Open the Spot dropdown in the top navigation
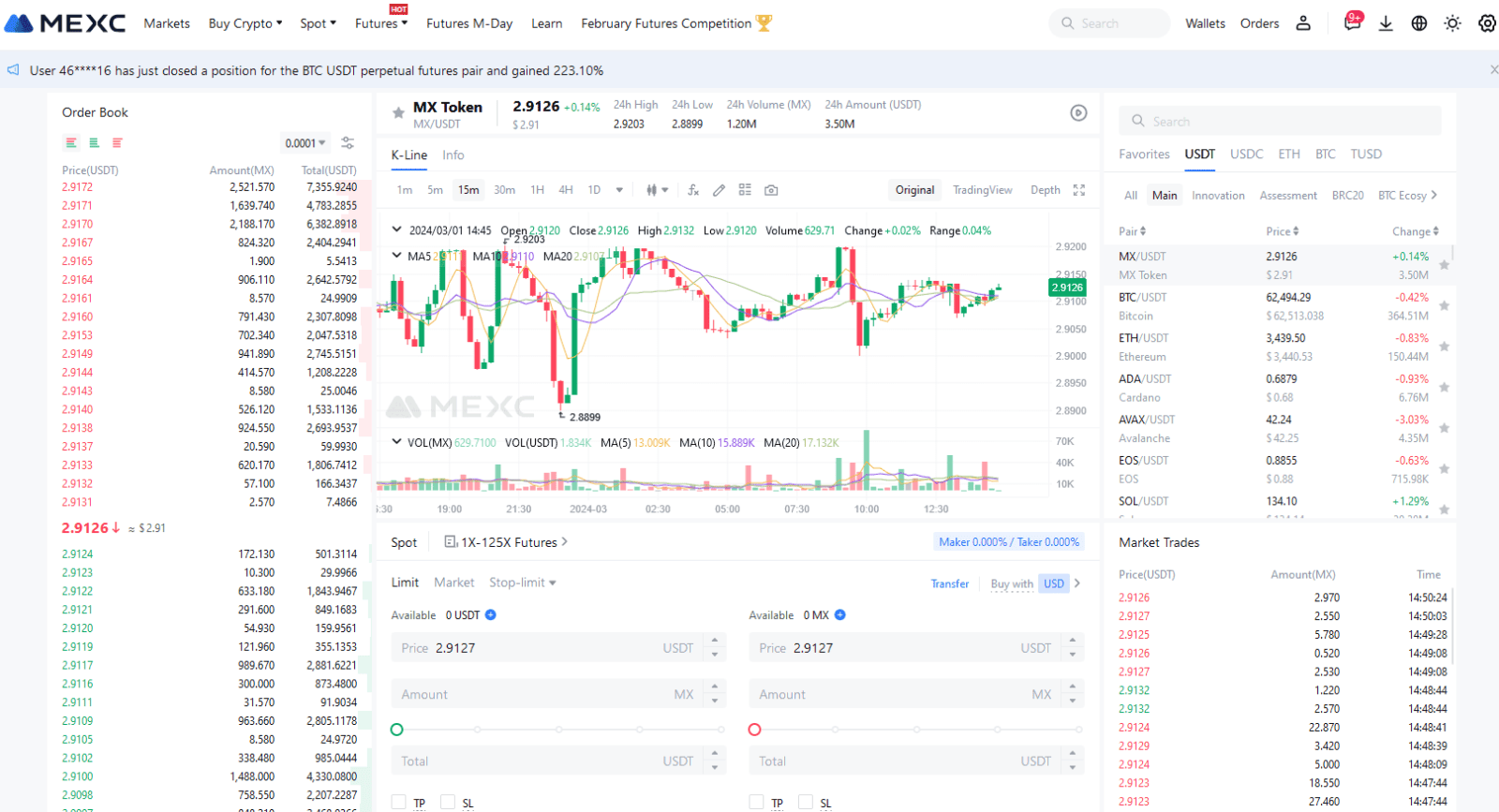 [319, 23]
